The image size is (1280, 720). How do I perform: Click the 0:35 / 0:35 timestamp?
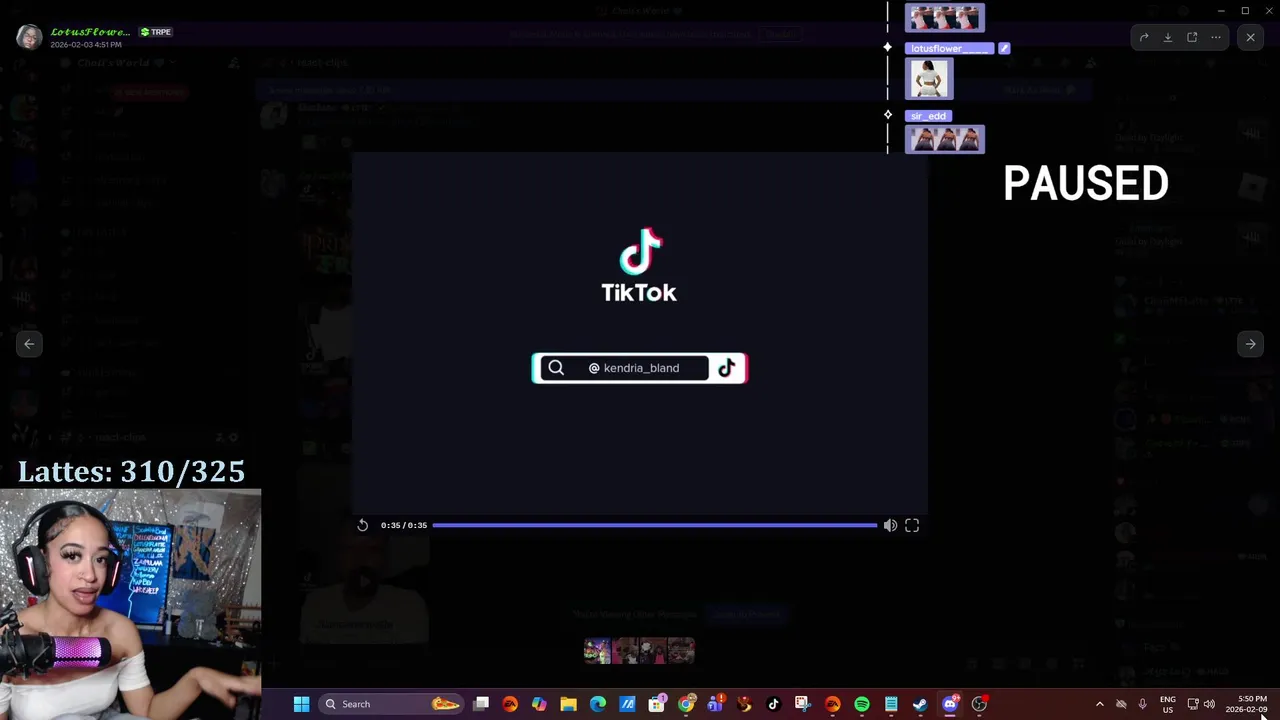pyautogui.click(x=404, y=525)
